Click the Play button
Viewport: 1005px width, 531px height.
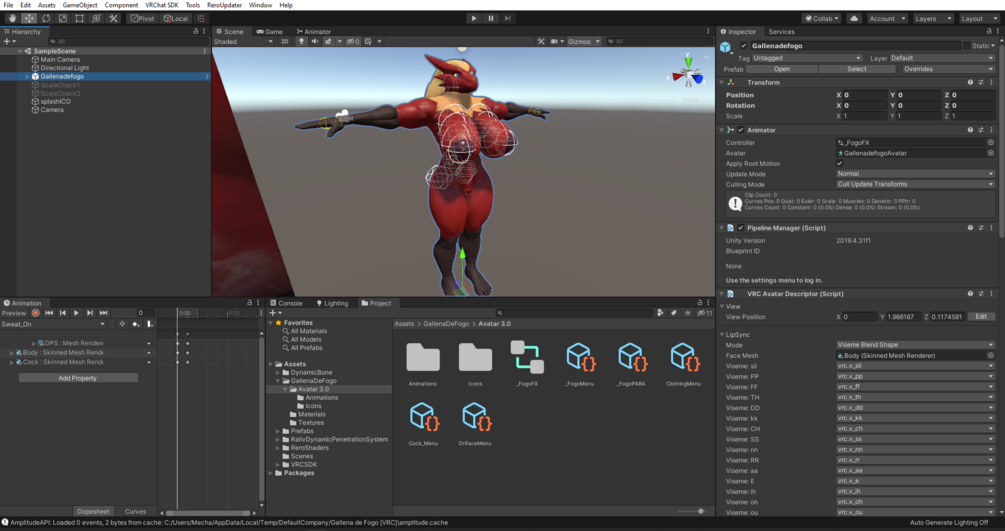474,19
